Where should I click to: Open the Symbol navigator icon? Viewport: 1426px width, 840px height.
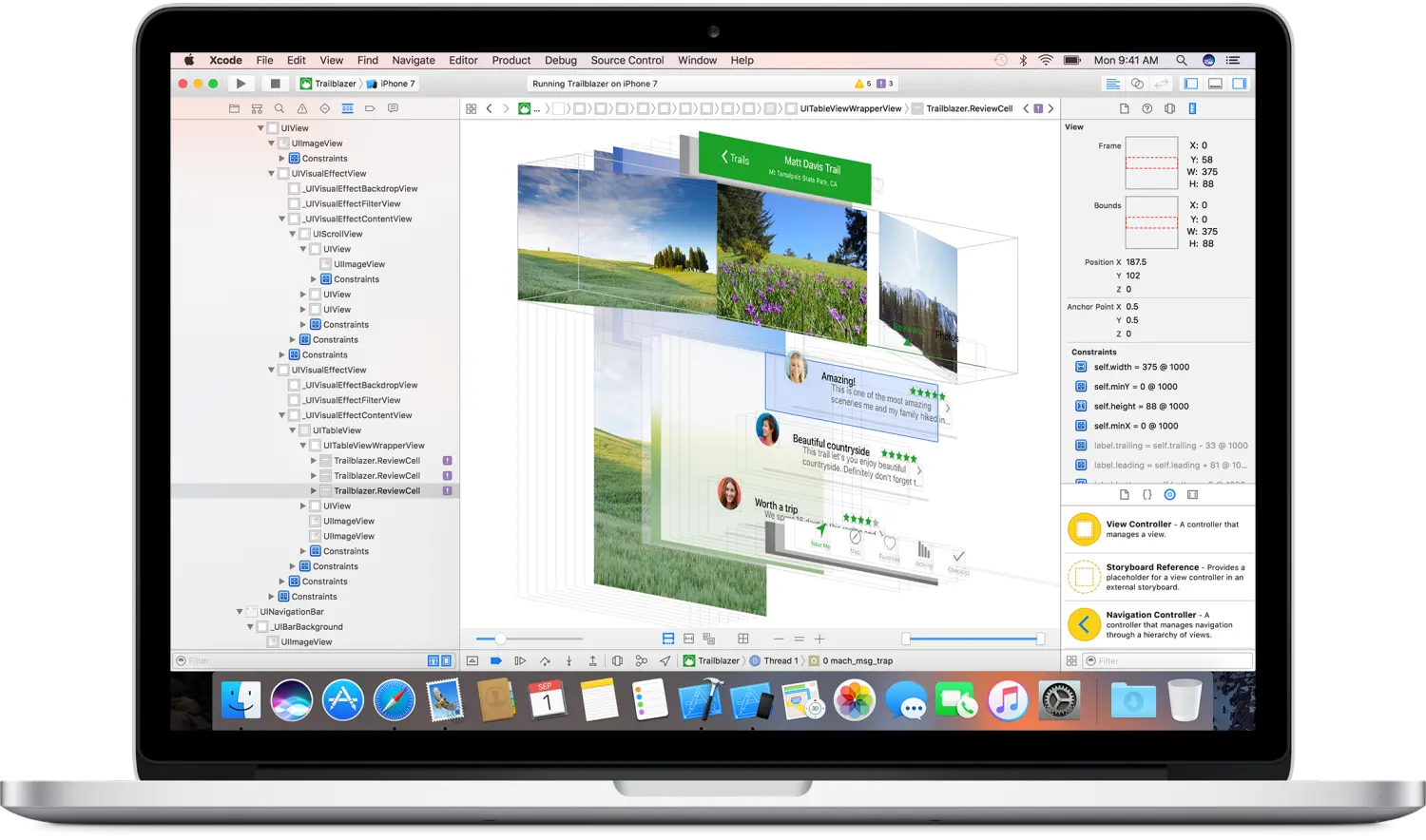coord(257,108)
